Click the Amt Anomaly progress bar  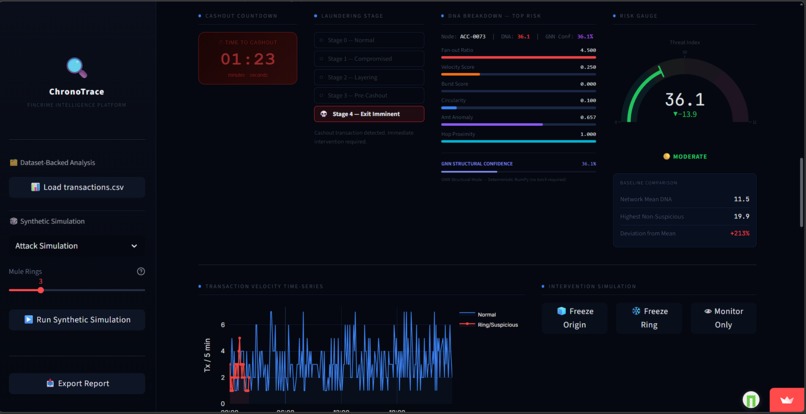(x=519, y=124)
